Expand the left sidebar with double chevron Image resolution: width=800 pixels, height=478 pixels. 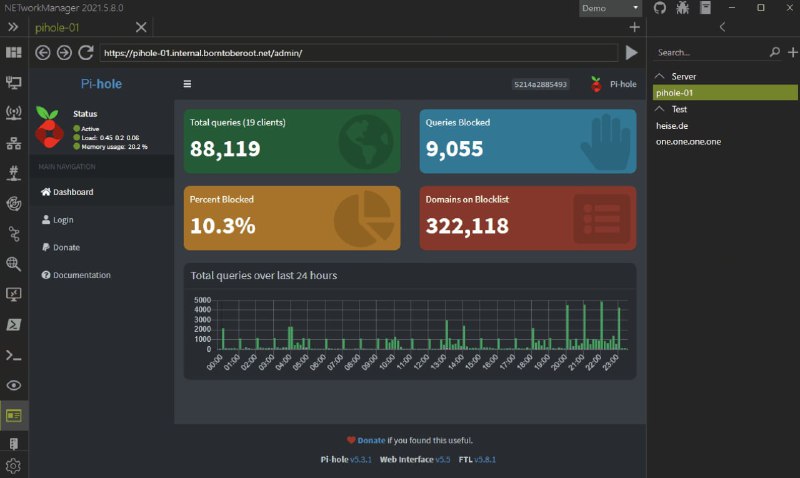(x=13, y=27)
